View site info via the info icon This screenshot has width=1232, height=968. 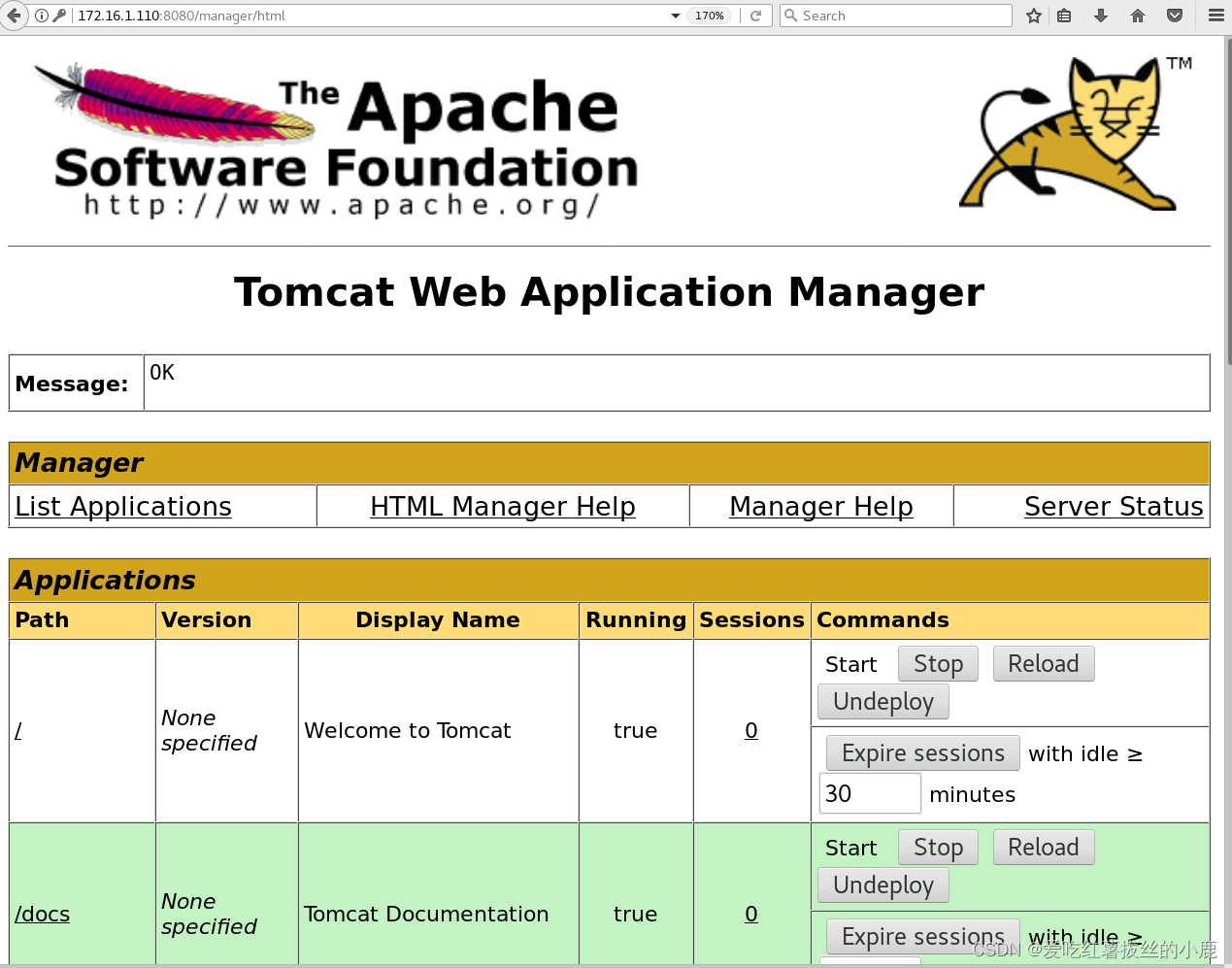coord(42,16)
